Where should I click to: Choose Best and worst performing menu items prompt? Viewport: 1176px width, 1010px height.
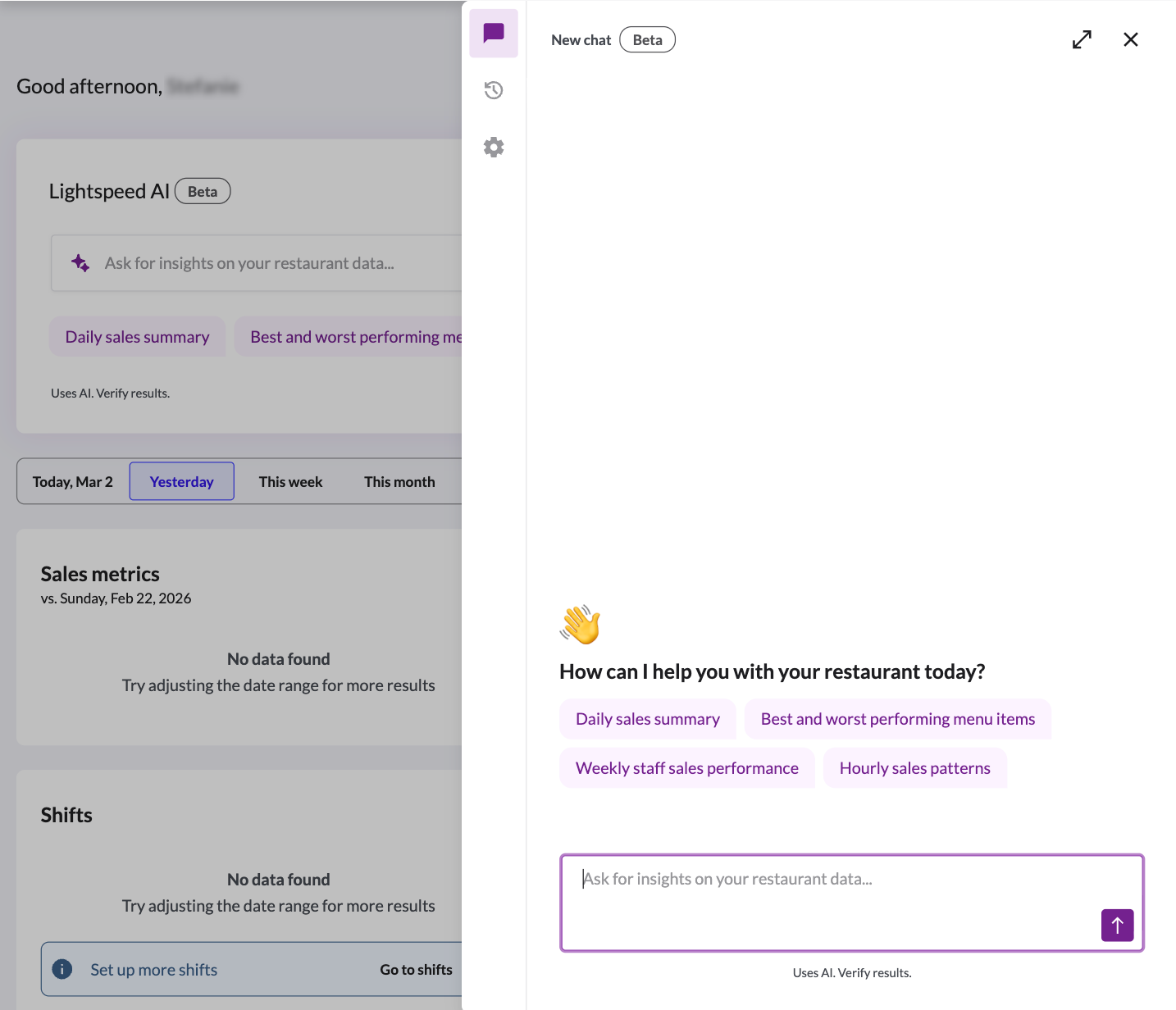(x=897, y=718)
